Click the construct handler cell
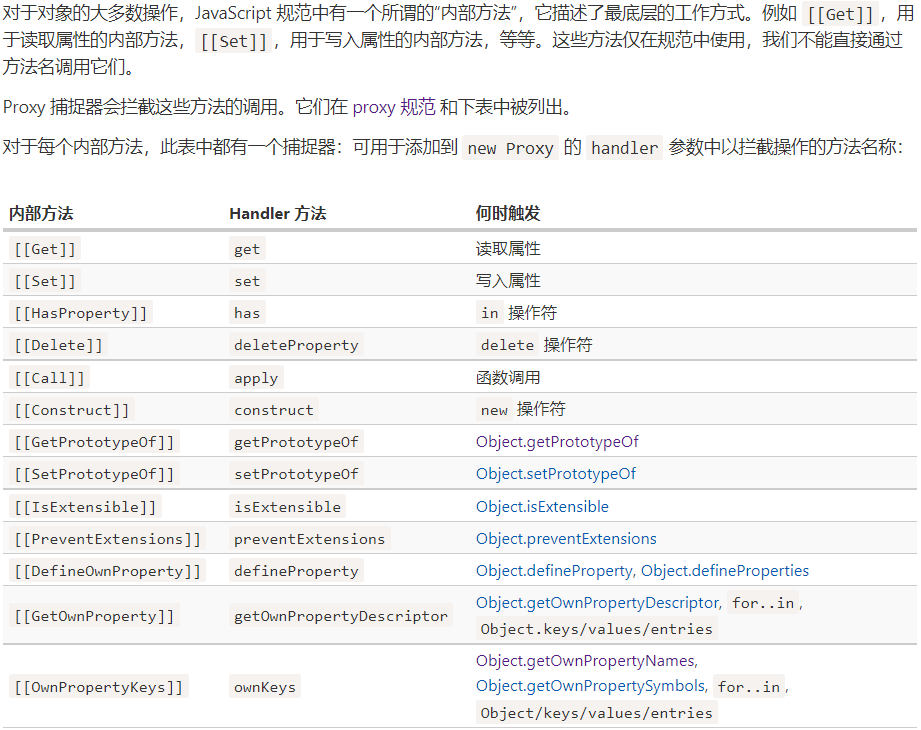 tap(274, 410)
